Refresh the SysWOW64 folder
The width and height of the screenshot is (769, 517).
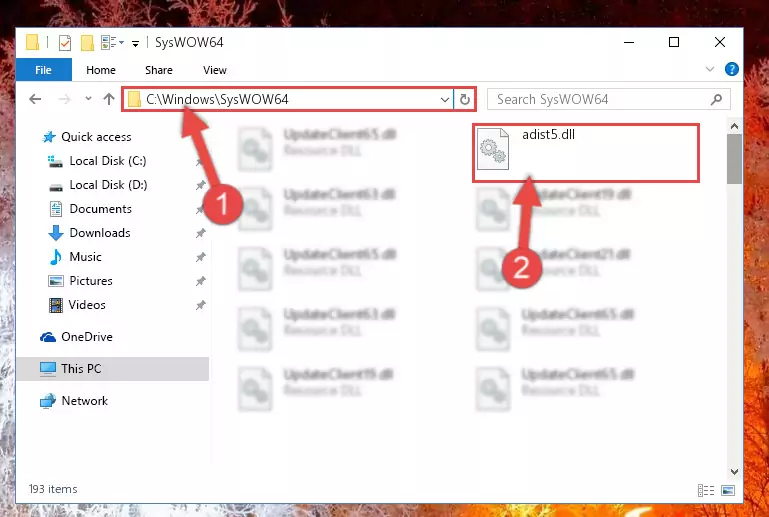[464, 100]
